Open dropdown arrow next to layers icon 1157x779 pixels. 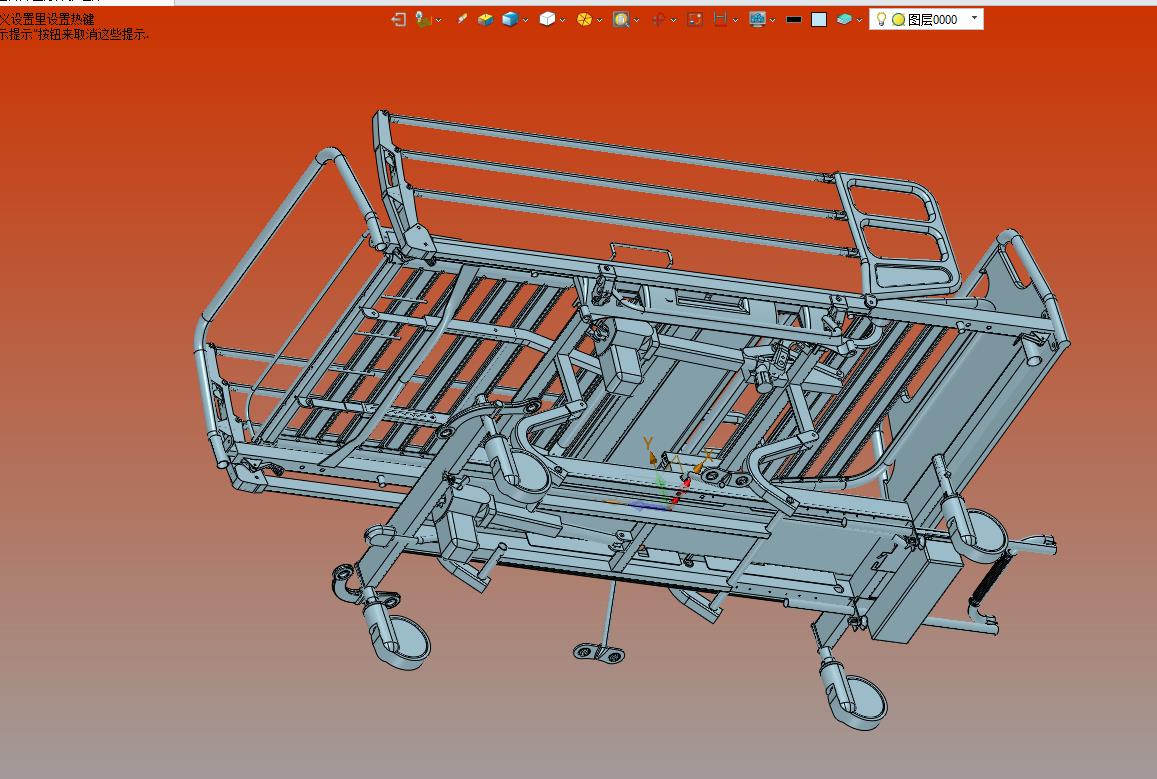pyautogui.click(x=860, y=21)
